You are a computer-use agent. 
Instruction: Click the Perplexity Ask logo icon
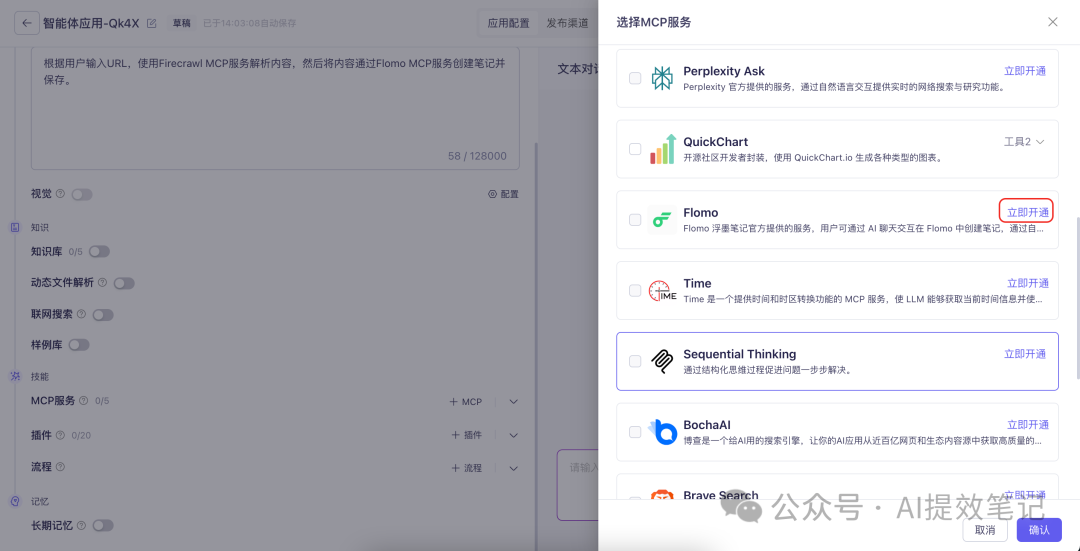point(663,78)
